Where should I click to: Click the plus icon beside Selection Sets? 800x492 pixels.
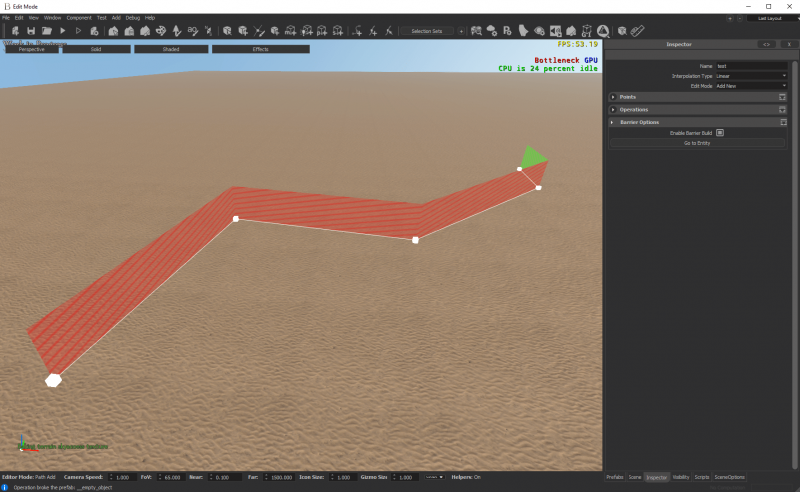[463, 31]
